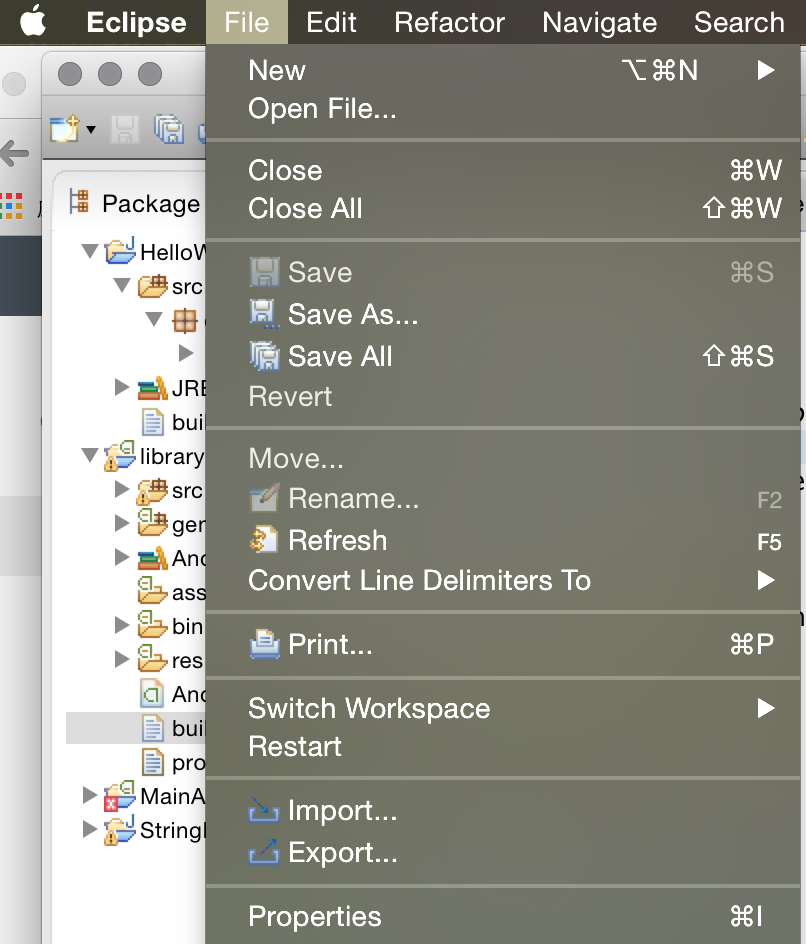Choose Save All menu entry

[x=503, y=356]
